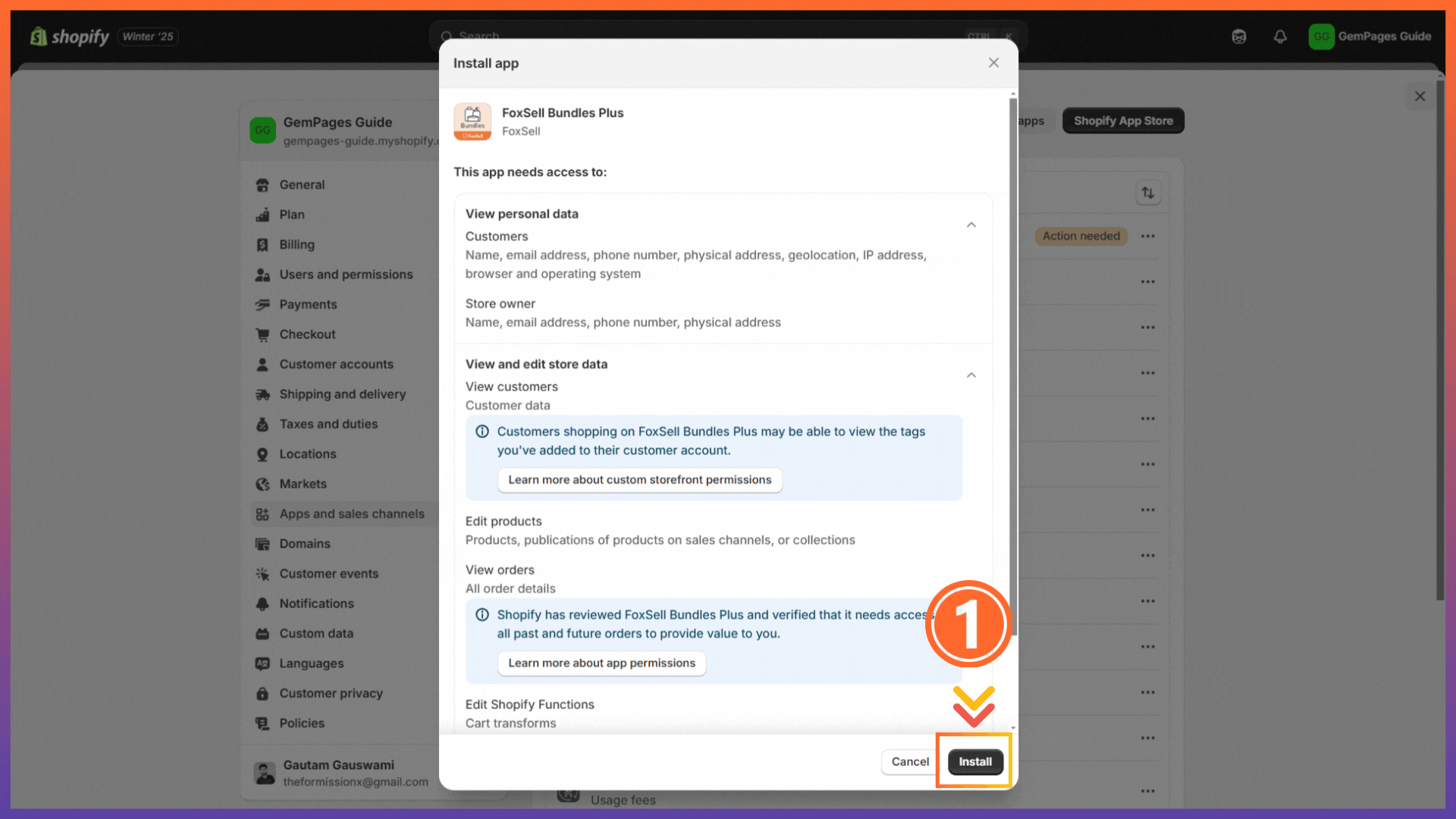Close the Install app dialog

tap(993, 63)
